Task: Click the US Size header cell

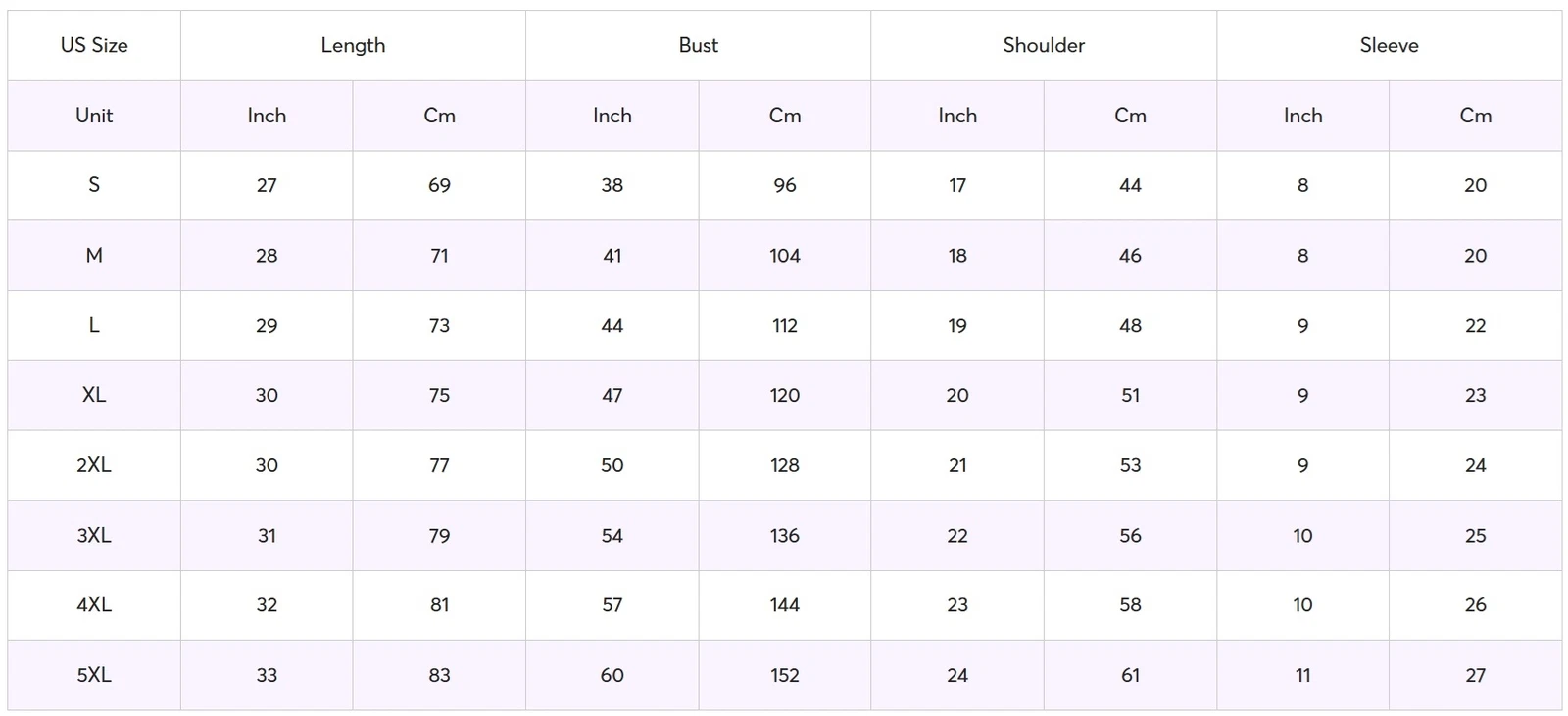Action: point(94,45)
